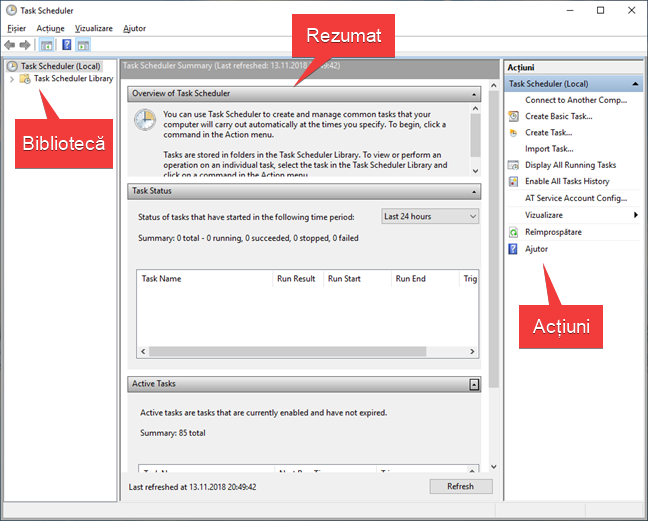Collapse the Overview of Task Scheduler section

(474, 94)
